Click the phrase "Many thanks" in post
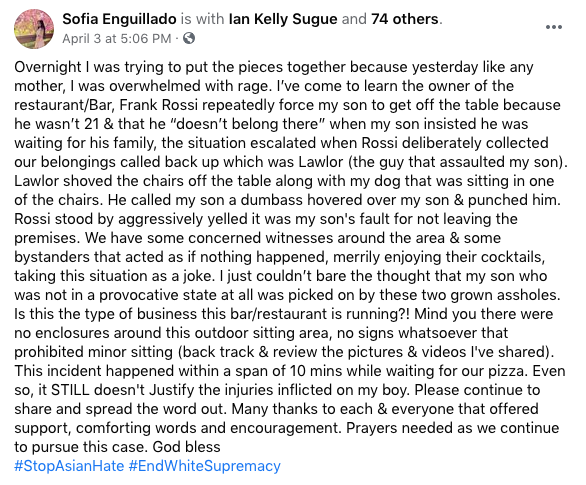Image resolution: width=586 pixels, height=485 pixels. tap(277, 409)
